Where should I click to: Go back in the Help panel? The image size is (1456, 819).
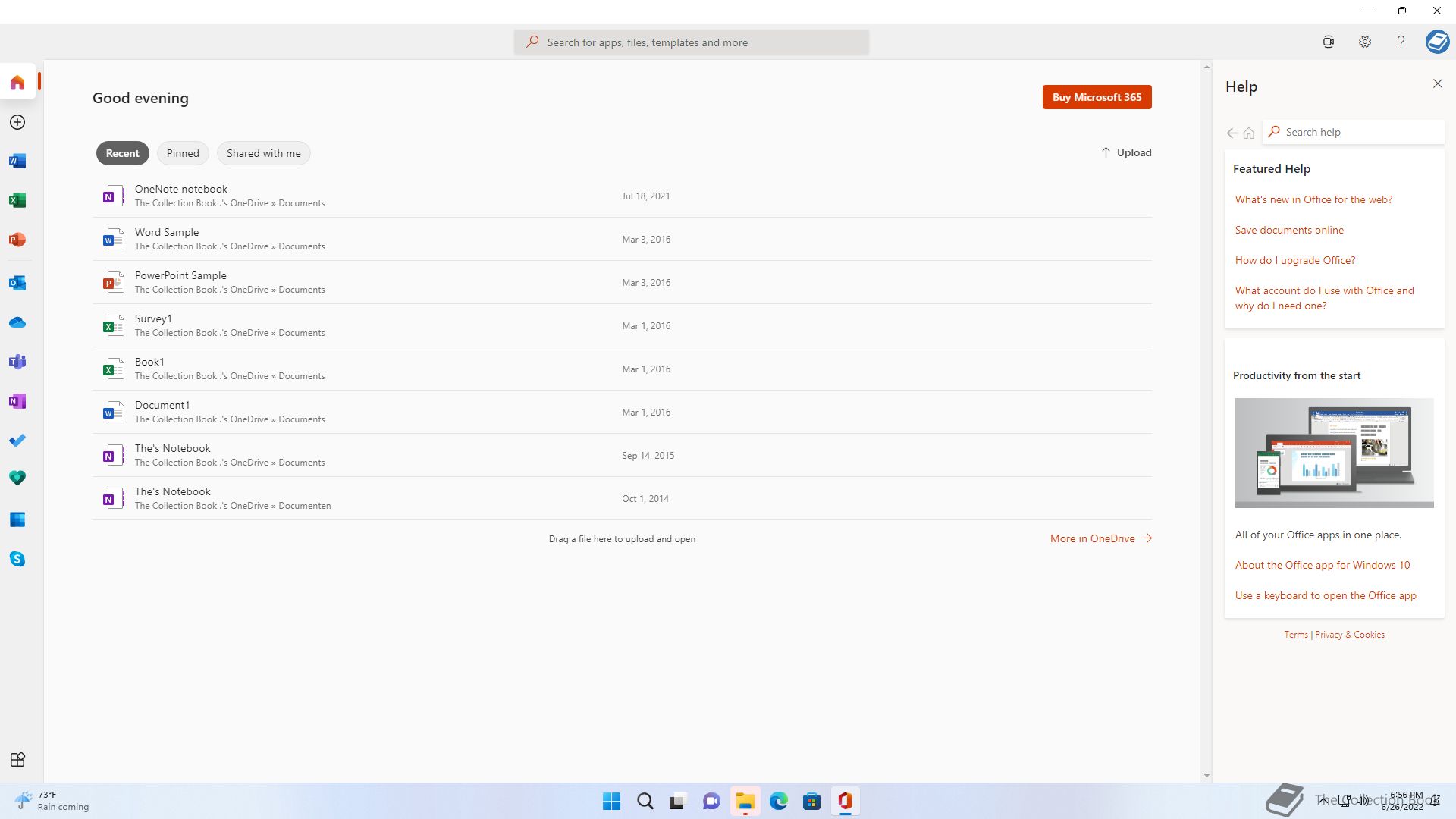point(1232,133)
